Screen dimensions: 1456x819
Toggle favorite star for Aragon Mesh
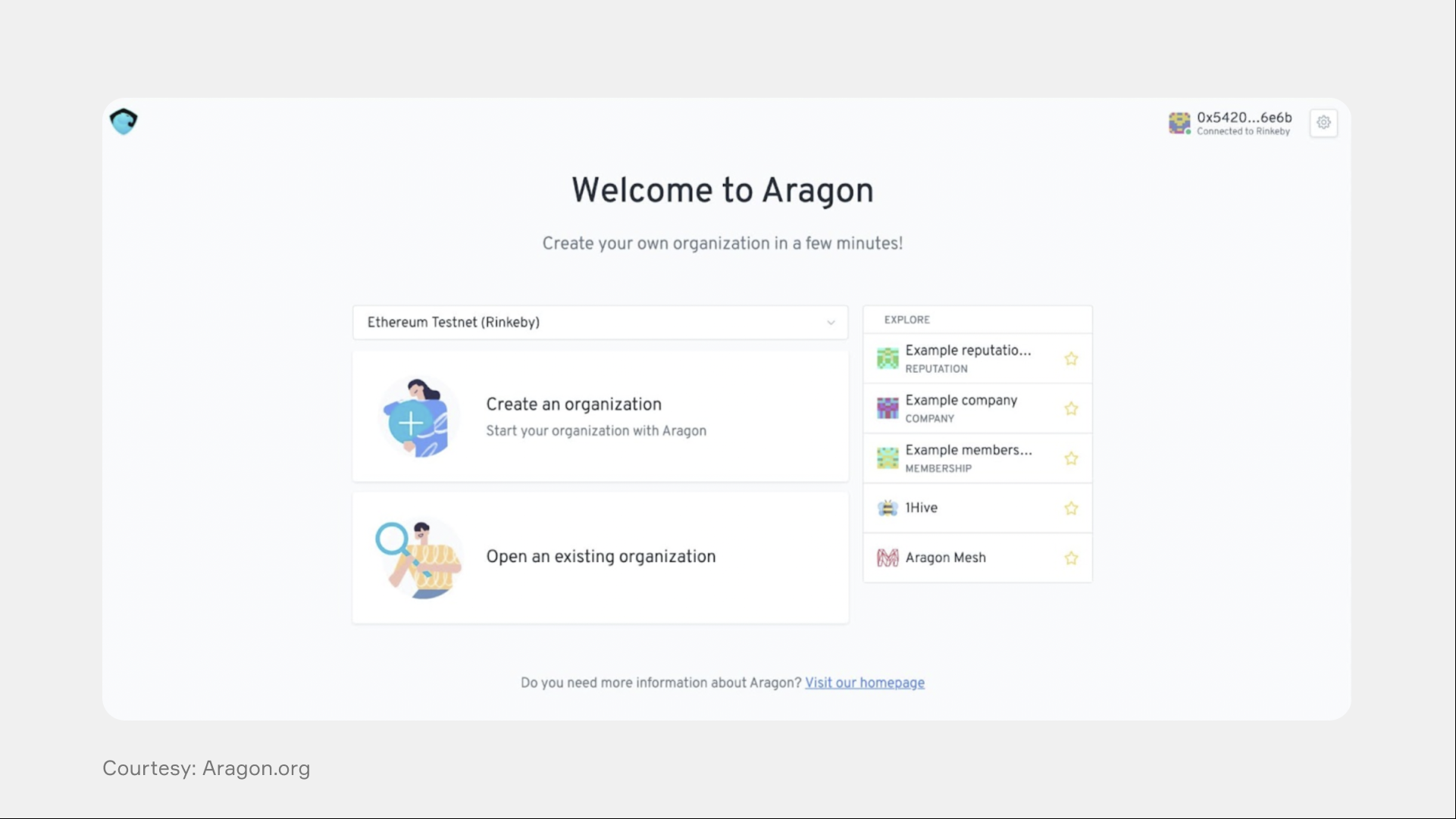[1070, 558]
